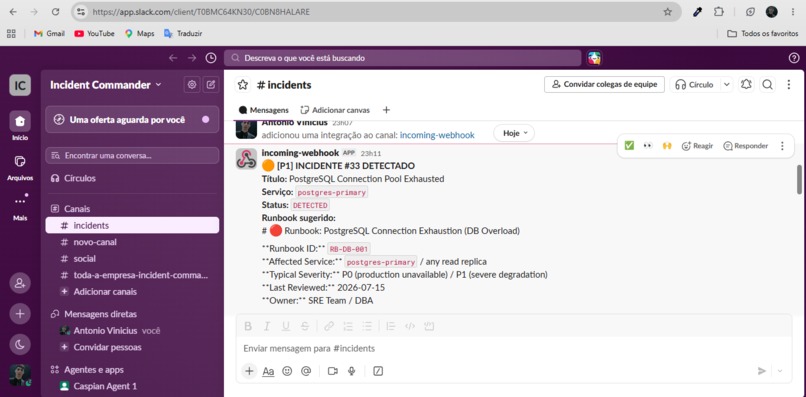Open Traduzir bookmark
806x397 pixels.
182,33
